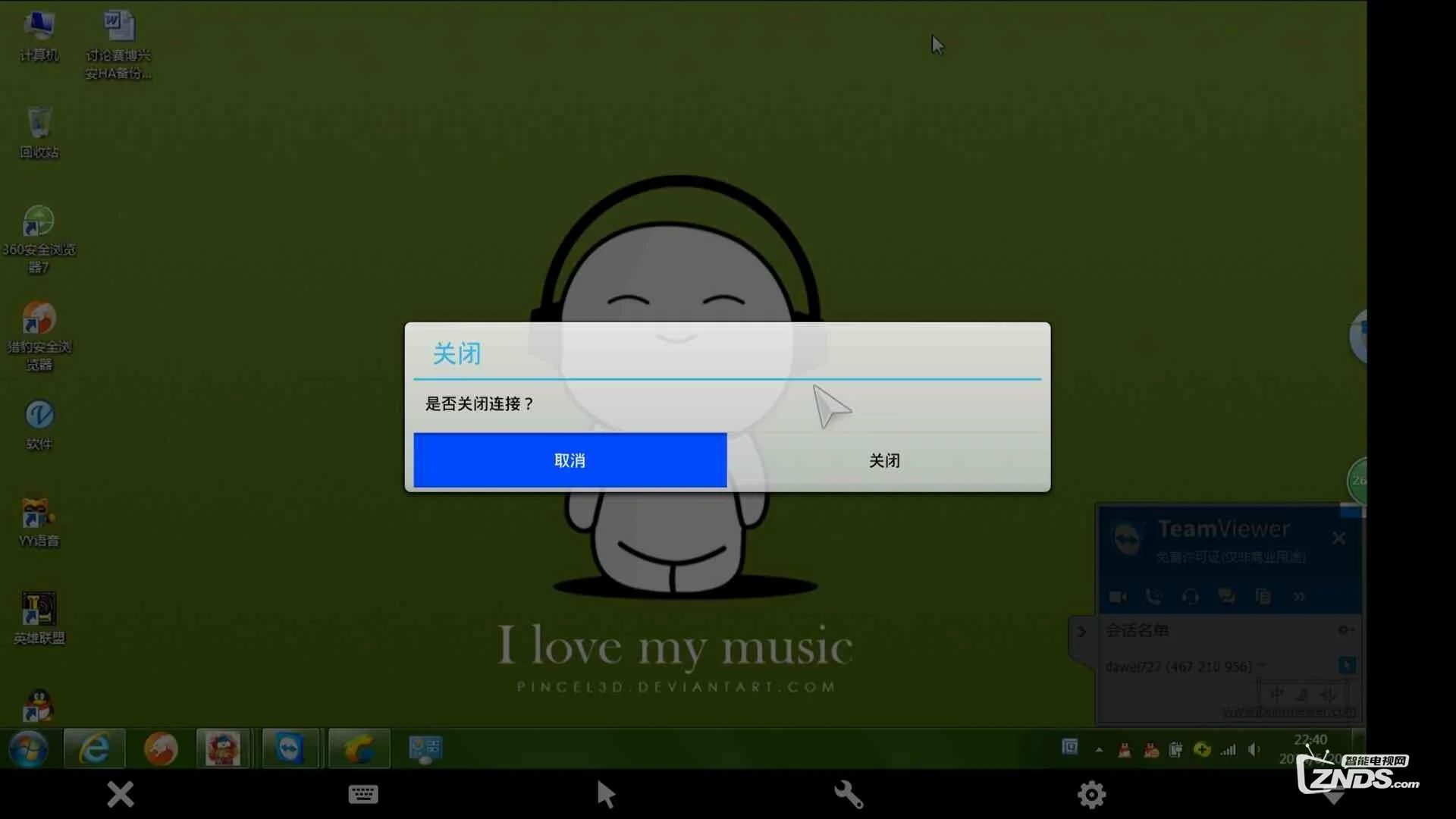1456x819 pixels.
Task: Click the Windows Start orb
Action: 28,749
